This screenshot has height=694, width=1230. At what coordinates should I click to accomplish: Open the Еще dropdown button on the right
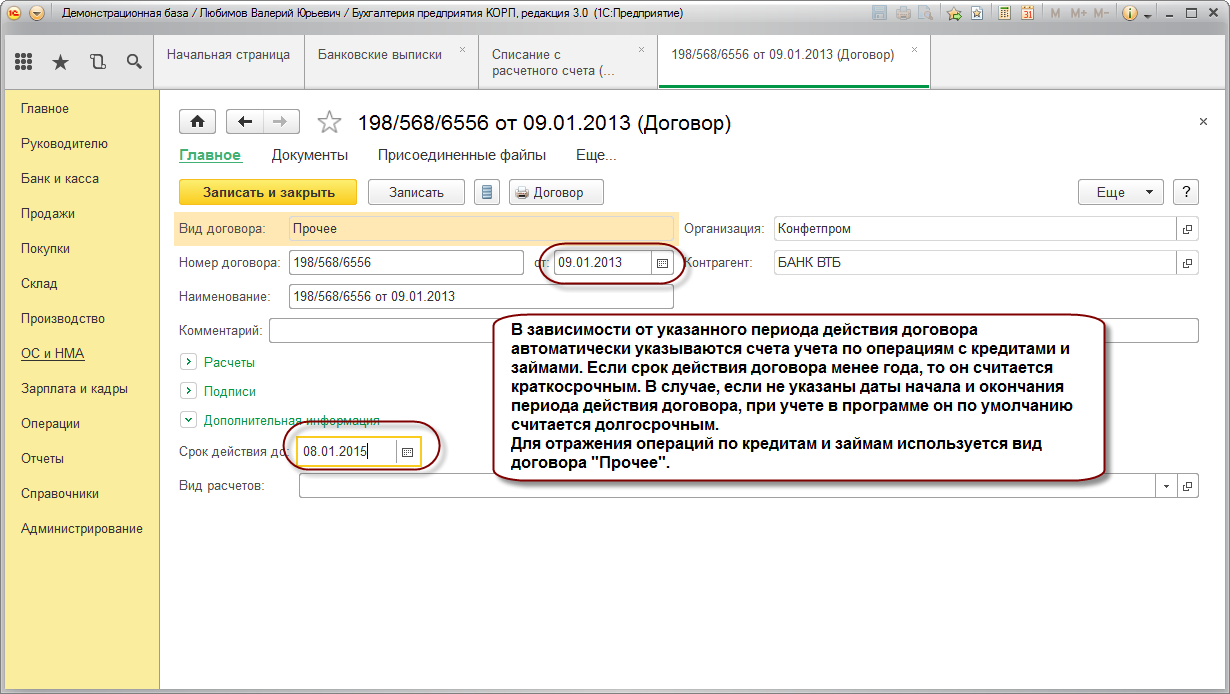click(1120, 192)
